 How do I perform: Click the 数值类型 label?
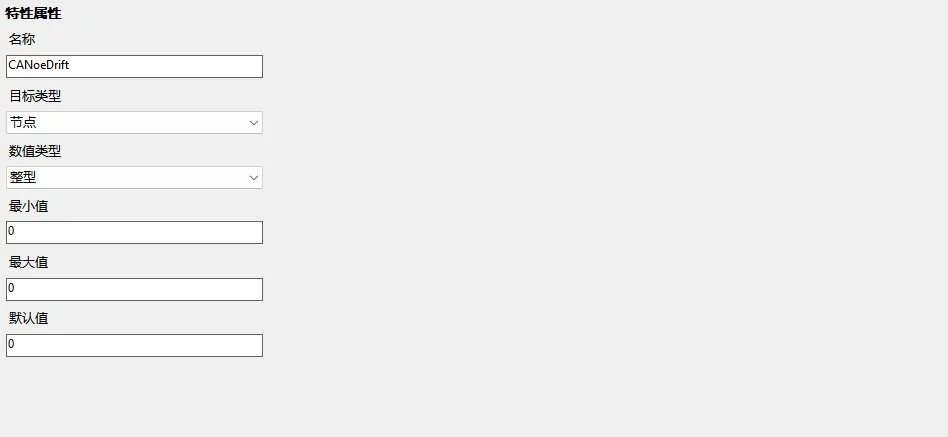point(35,151)
